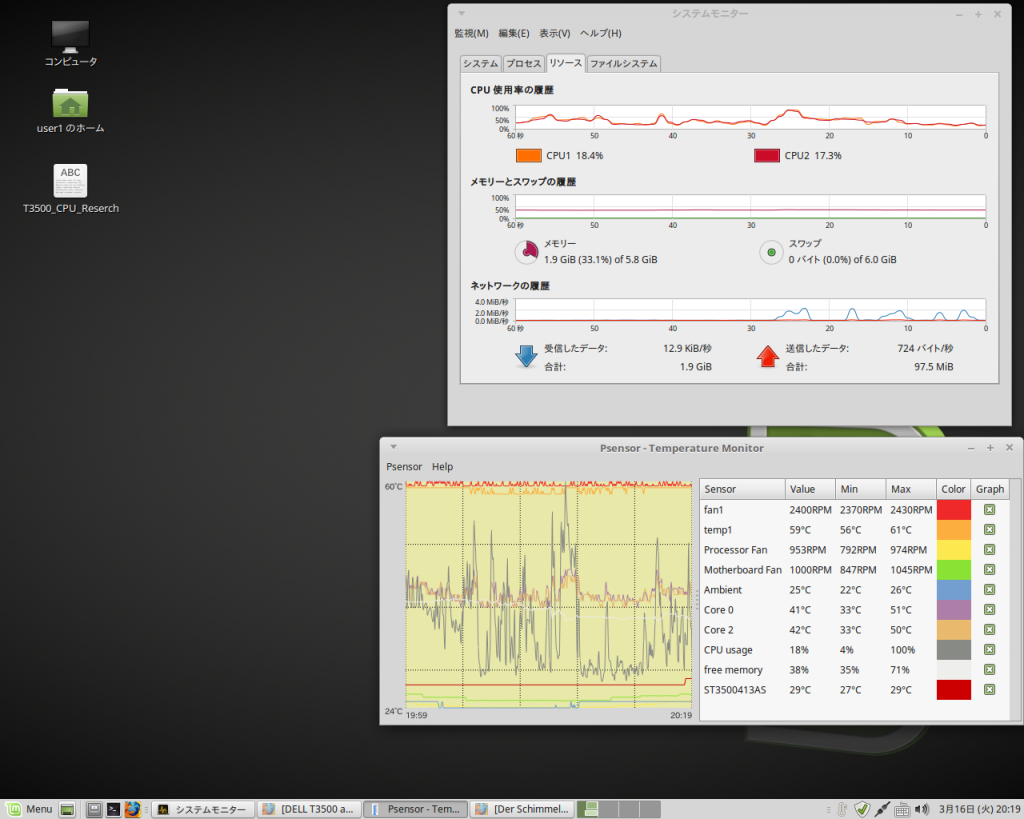Open the システムモニター window menu arrow
Viewport: 1024px width, 819px height.
point(460,14)
